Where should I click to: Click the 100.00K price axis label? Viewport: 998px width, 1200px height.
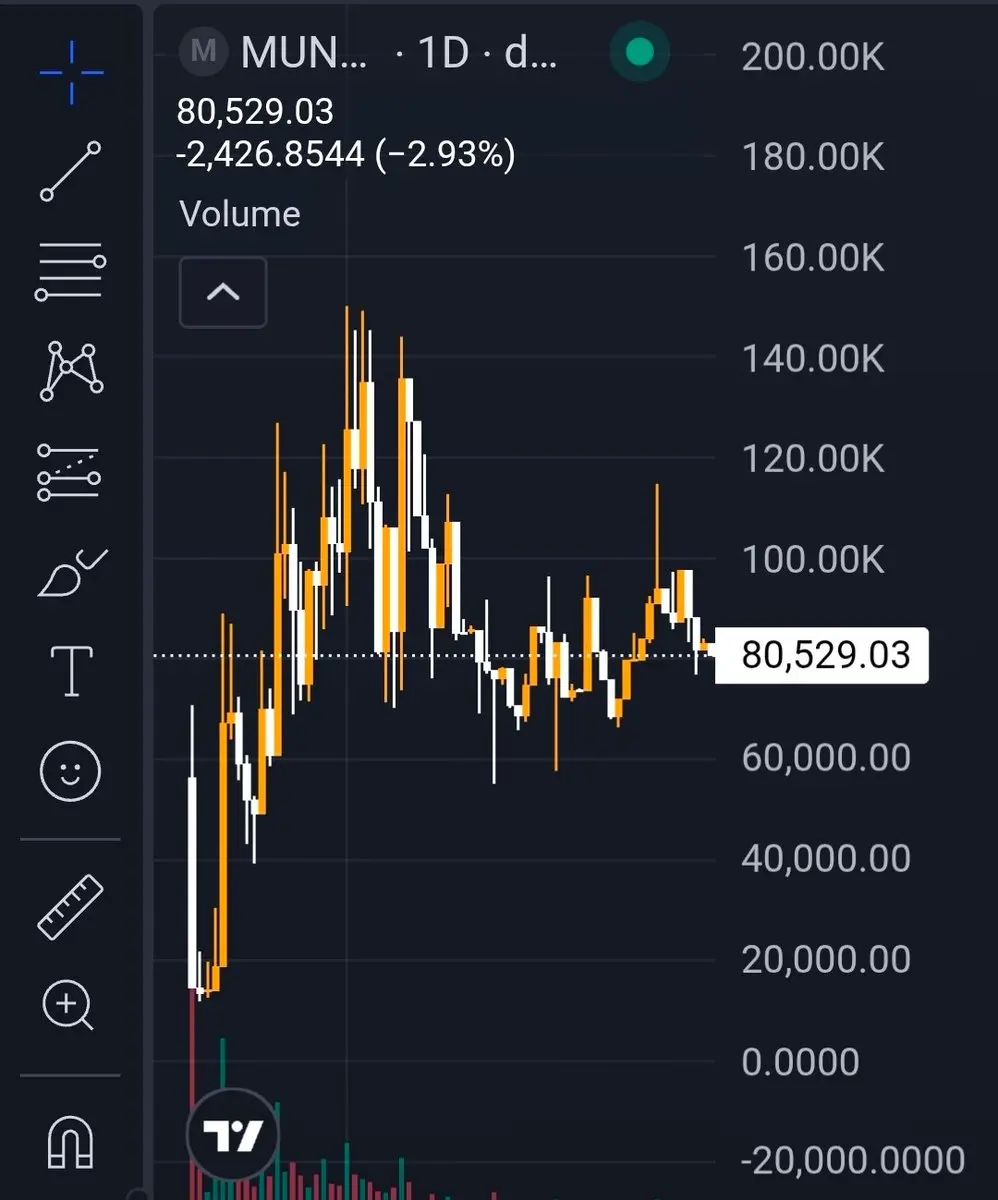[x=814, y=560]
